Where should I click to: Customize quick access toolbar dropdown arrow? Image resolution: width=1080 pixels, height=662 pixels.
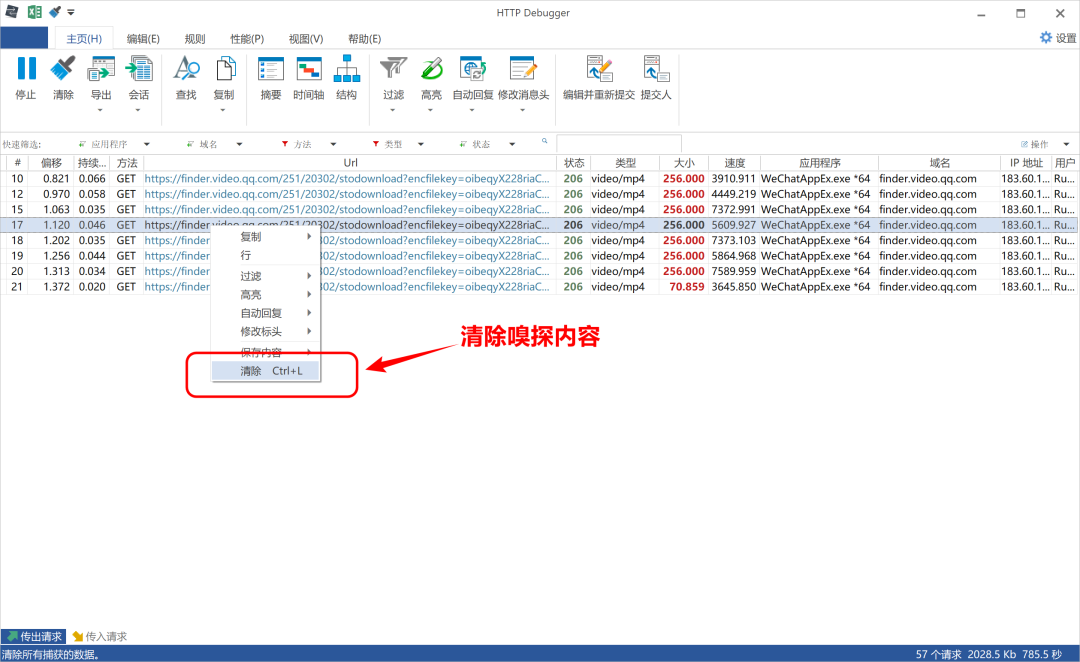pyautogui.click(x=71, y=12)
